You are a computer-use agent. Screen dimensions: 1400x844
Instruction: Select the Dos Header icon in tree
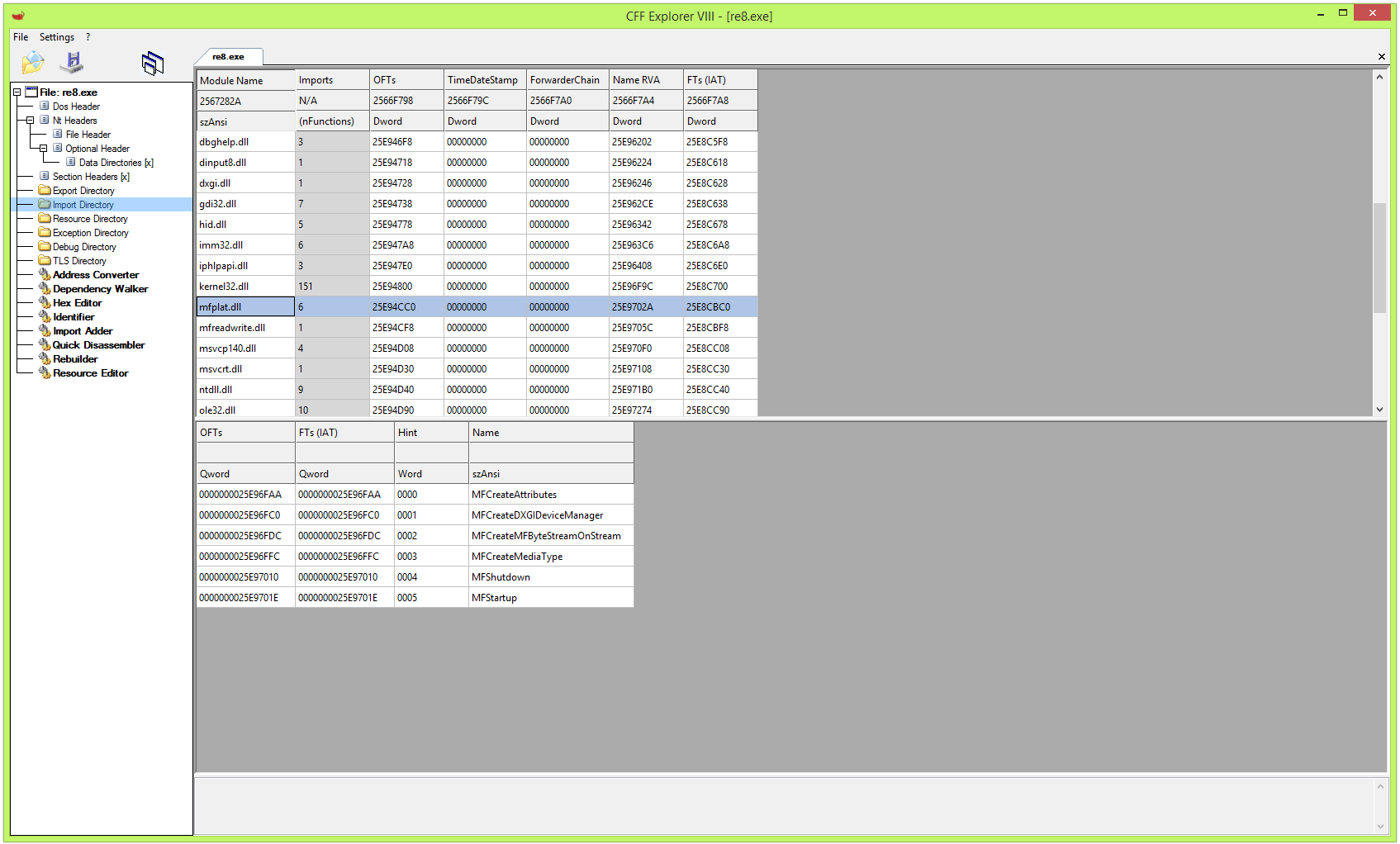pyautogui.click(x=45, y=107)
